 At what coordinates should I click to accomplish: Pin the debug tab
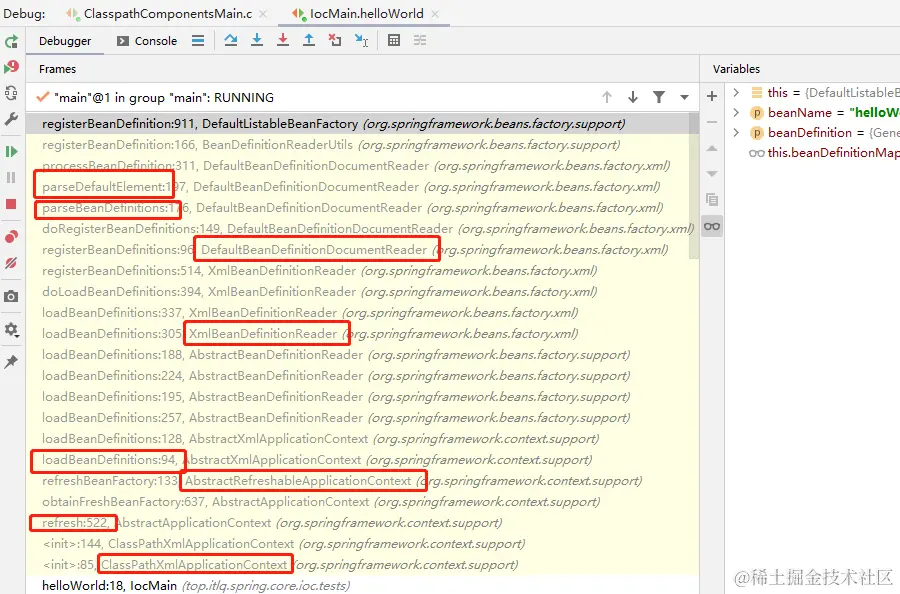11,362
